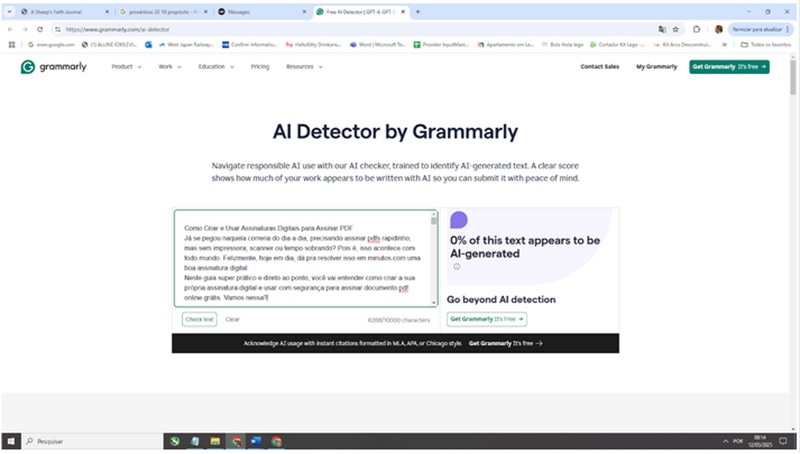Close the Messages tab

click(x=305, y=12)
